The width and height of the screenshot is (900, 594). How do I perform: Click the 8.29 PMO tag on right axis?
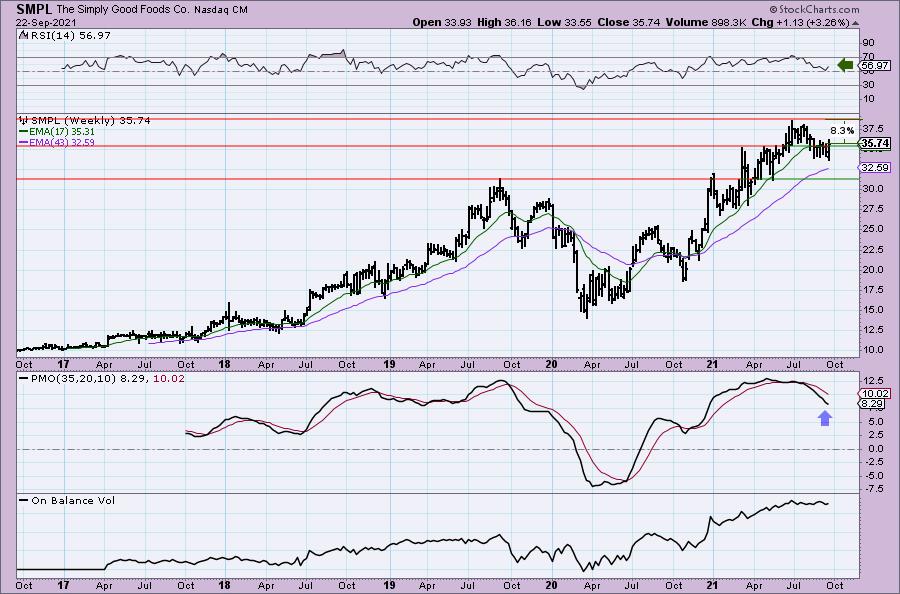(873, 404)
